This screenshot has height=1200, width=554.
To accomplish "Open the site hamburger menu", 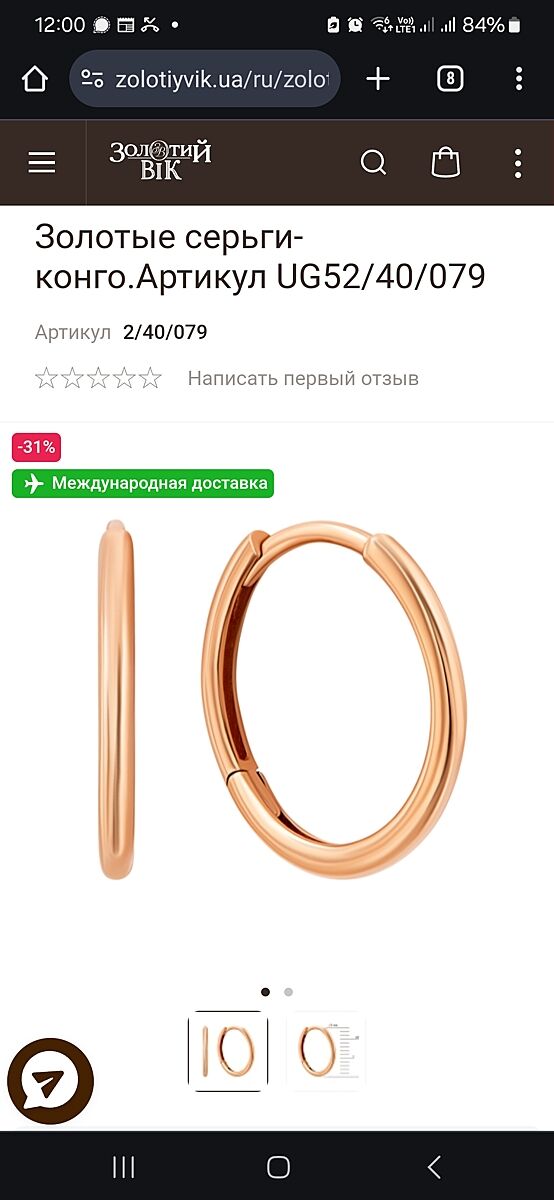I will (42, 162).
